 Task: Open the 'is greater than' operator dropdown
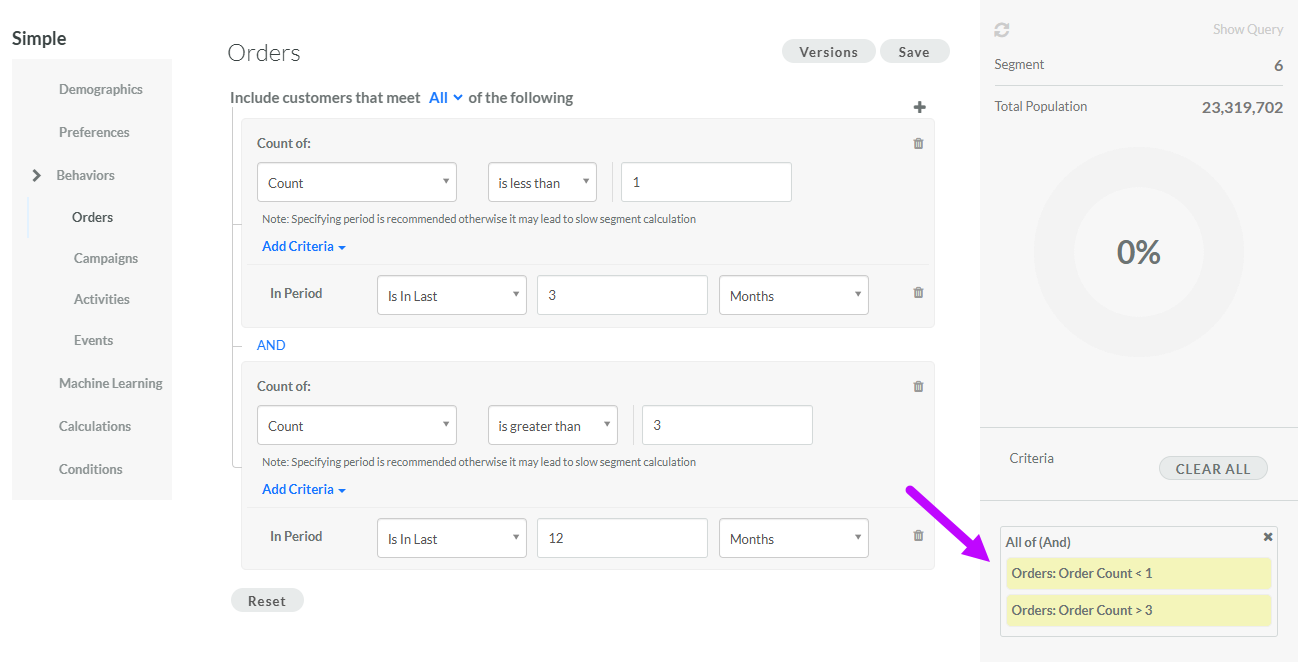coord(552,426)
